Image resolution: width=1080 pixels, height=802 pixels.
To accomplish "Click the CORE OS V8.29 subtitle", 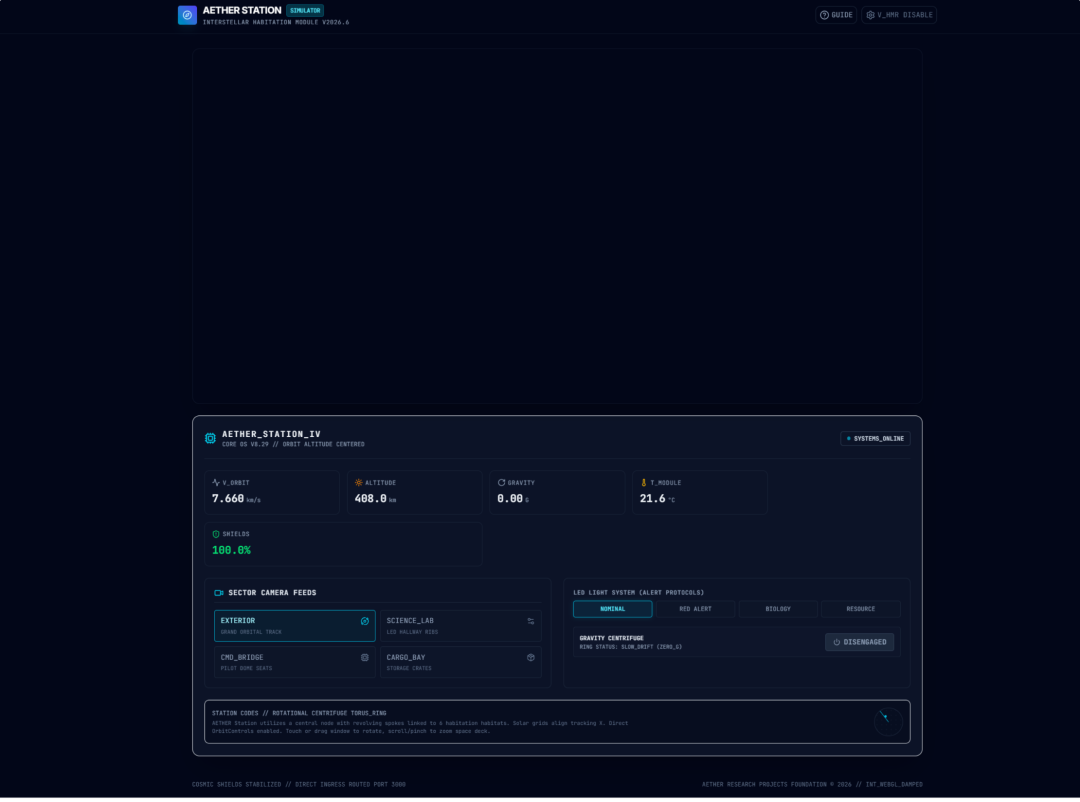I will pyautogui.click(x=293, y=444).
